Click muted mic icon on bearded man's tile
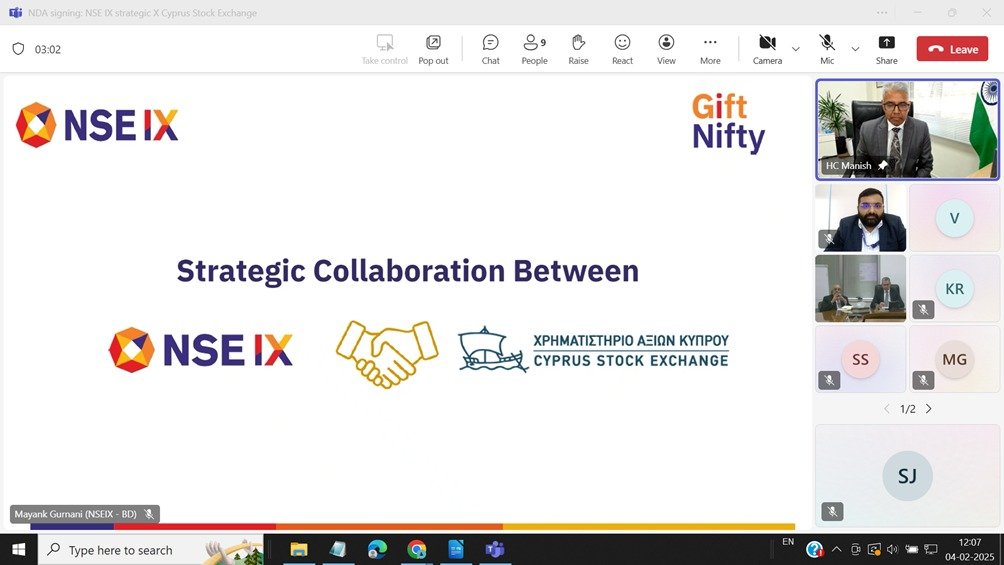 click(x=829, y=239)
